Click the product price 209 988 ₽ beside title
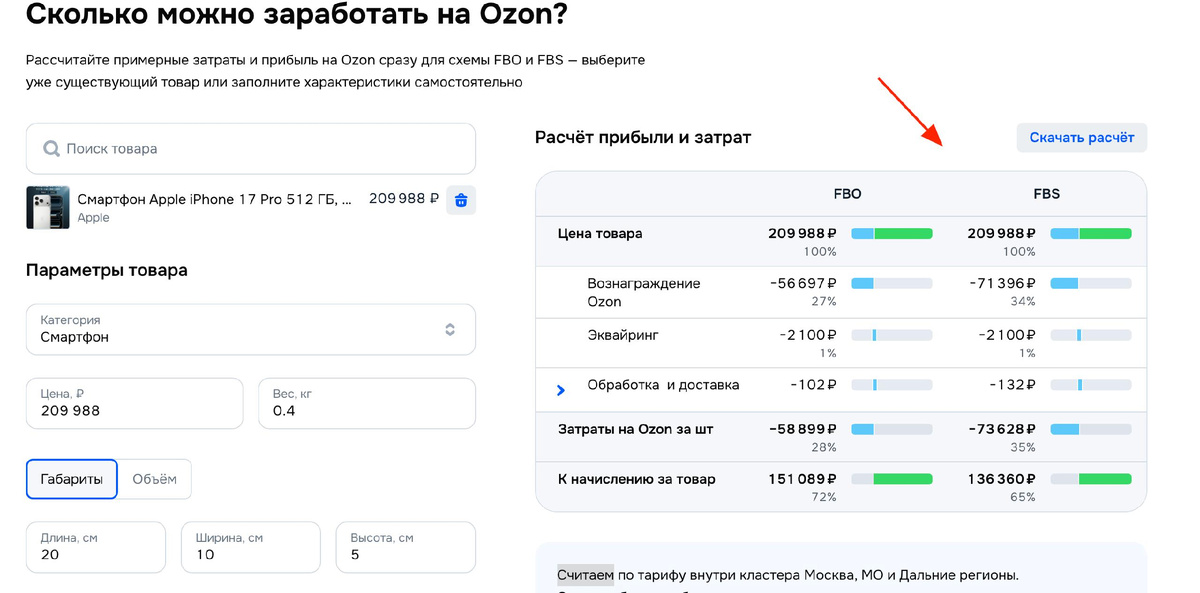This screenshot has height=593, width=1200. click(404, 199)
